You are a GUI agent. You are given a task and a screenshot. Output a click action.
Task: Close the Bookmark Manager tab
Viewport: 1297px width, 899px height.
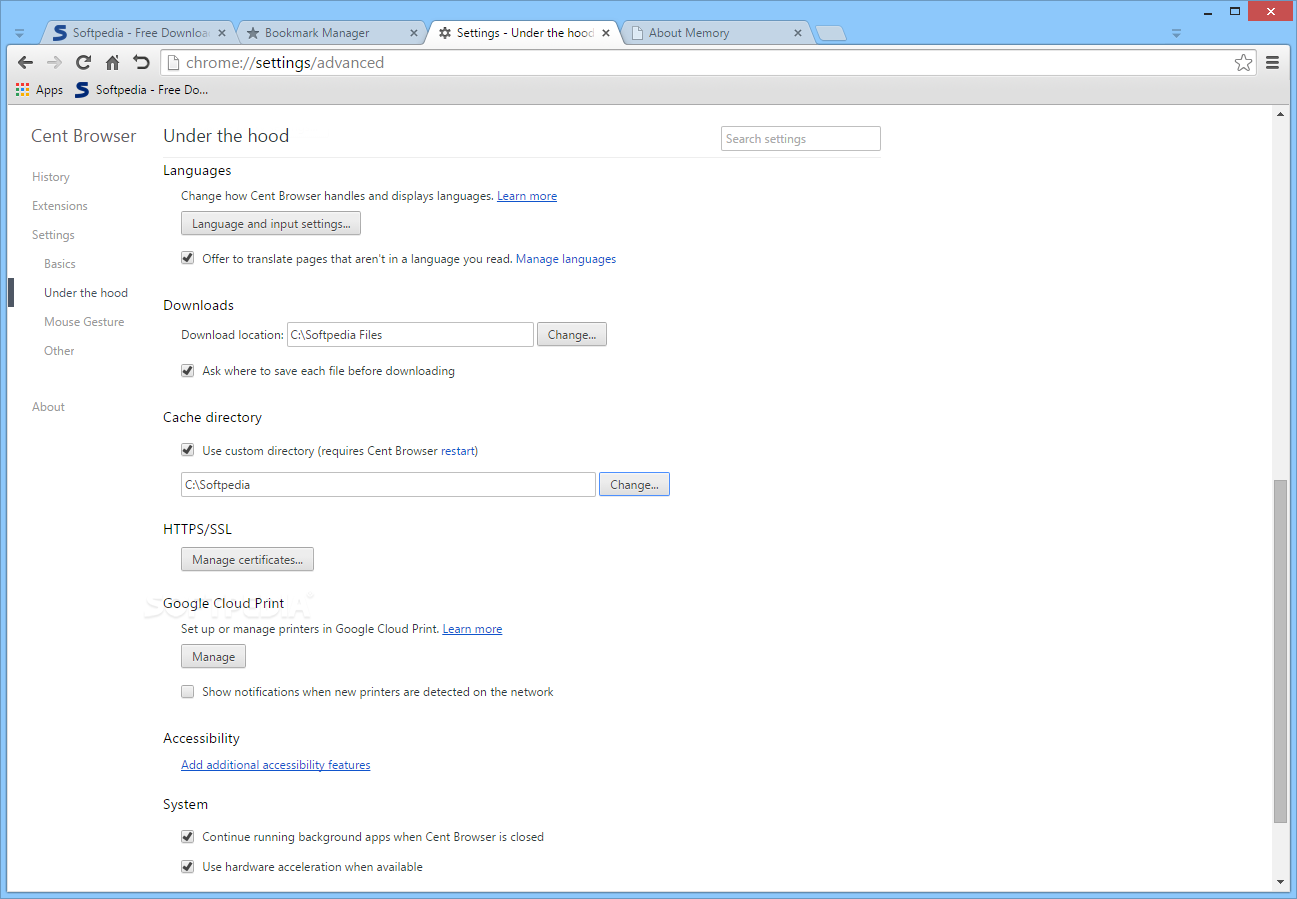point(414,33)
